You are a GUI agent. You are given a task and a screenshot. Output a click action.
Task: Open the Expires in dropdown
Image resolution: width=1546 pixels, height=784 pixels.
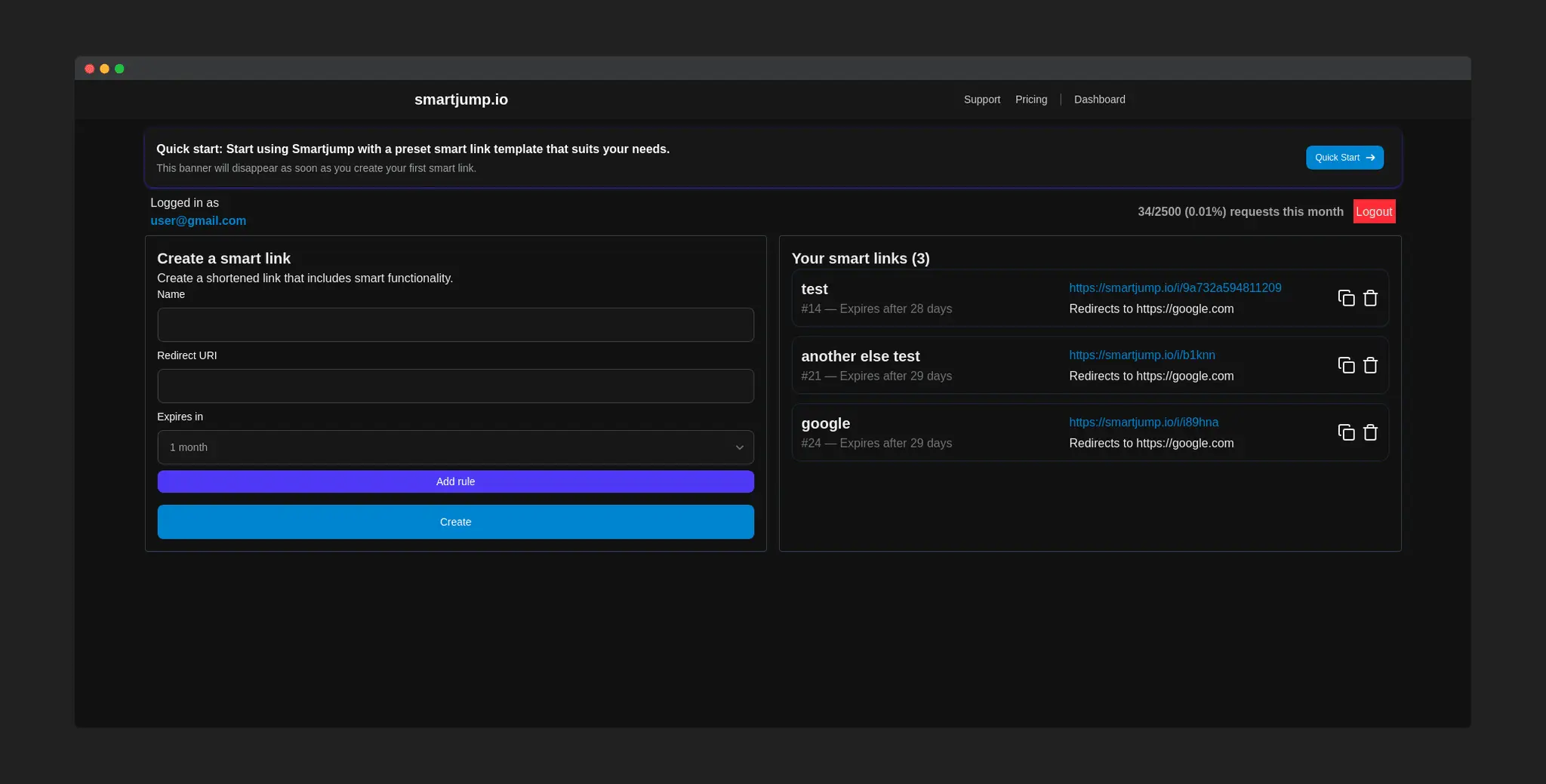[x=455, y=447]
